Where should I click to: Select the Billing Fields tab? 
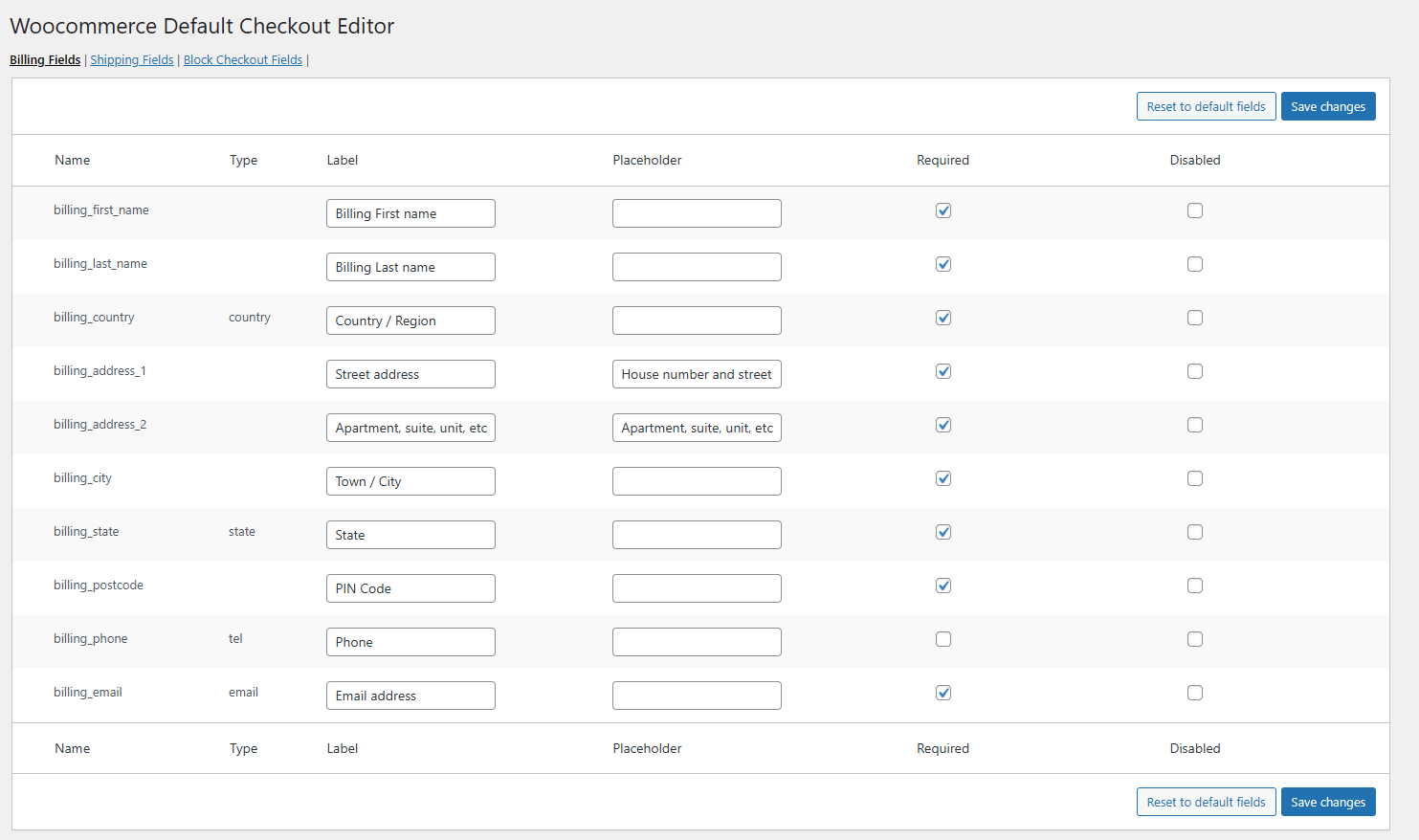pyautogui.click(x=45, y=59)
